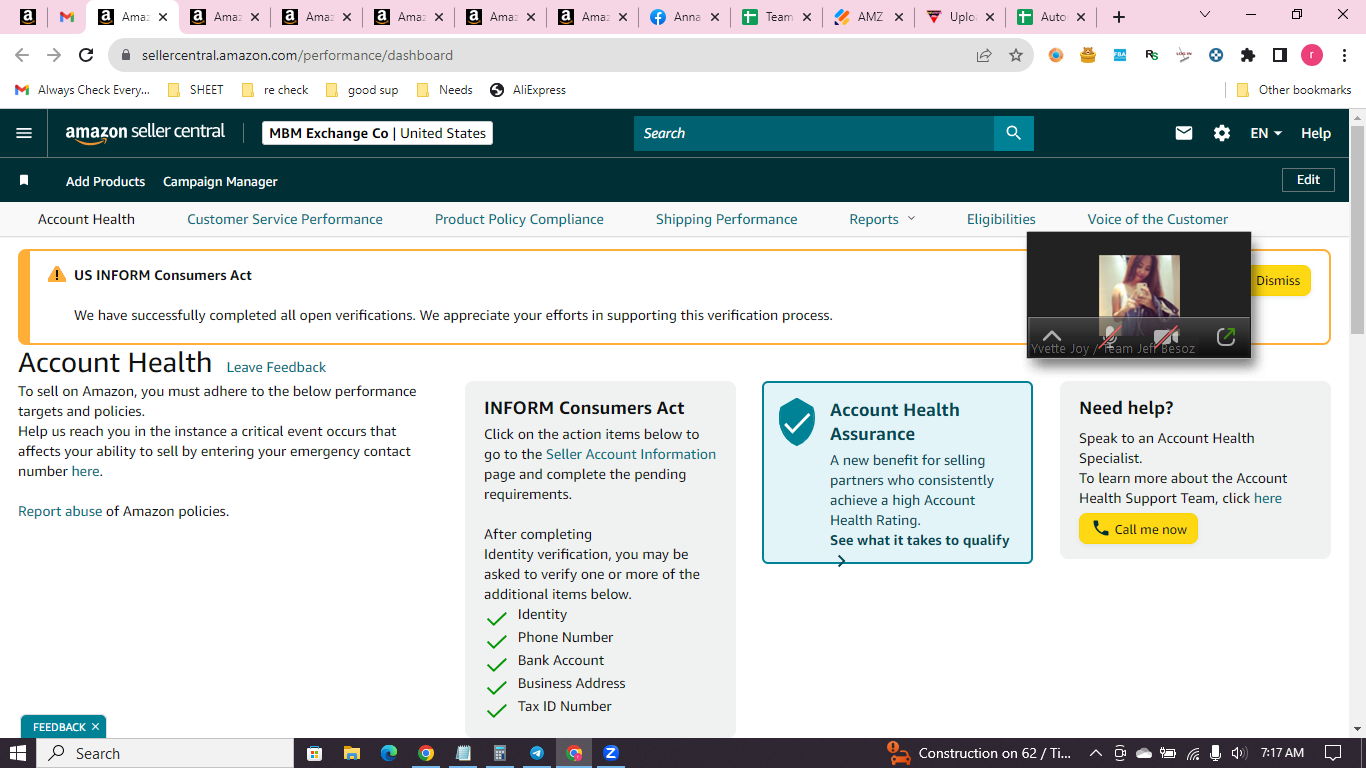The width and height of the screenshot is (1366, 768).
Task: Open the messages envelope icon
Action: (1184, 133)
